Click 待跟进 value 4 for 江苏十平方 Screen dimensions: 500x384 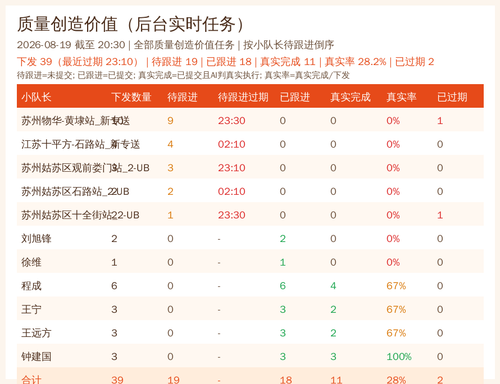click(170, 144)
